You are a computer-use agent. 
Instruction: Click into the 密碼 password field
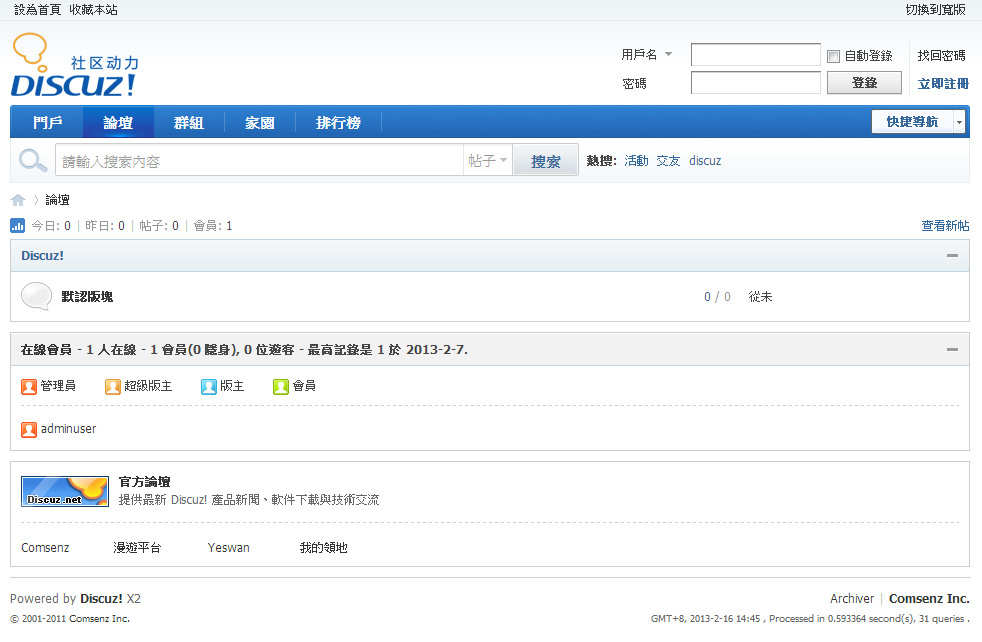click(x=755, y=83)
